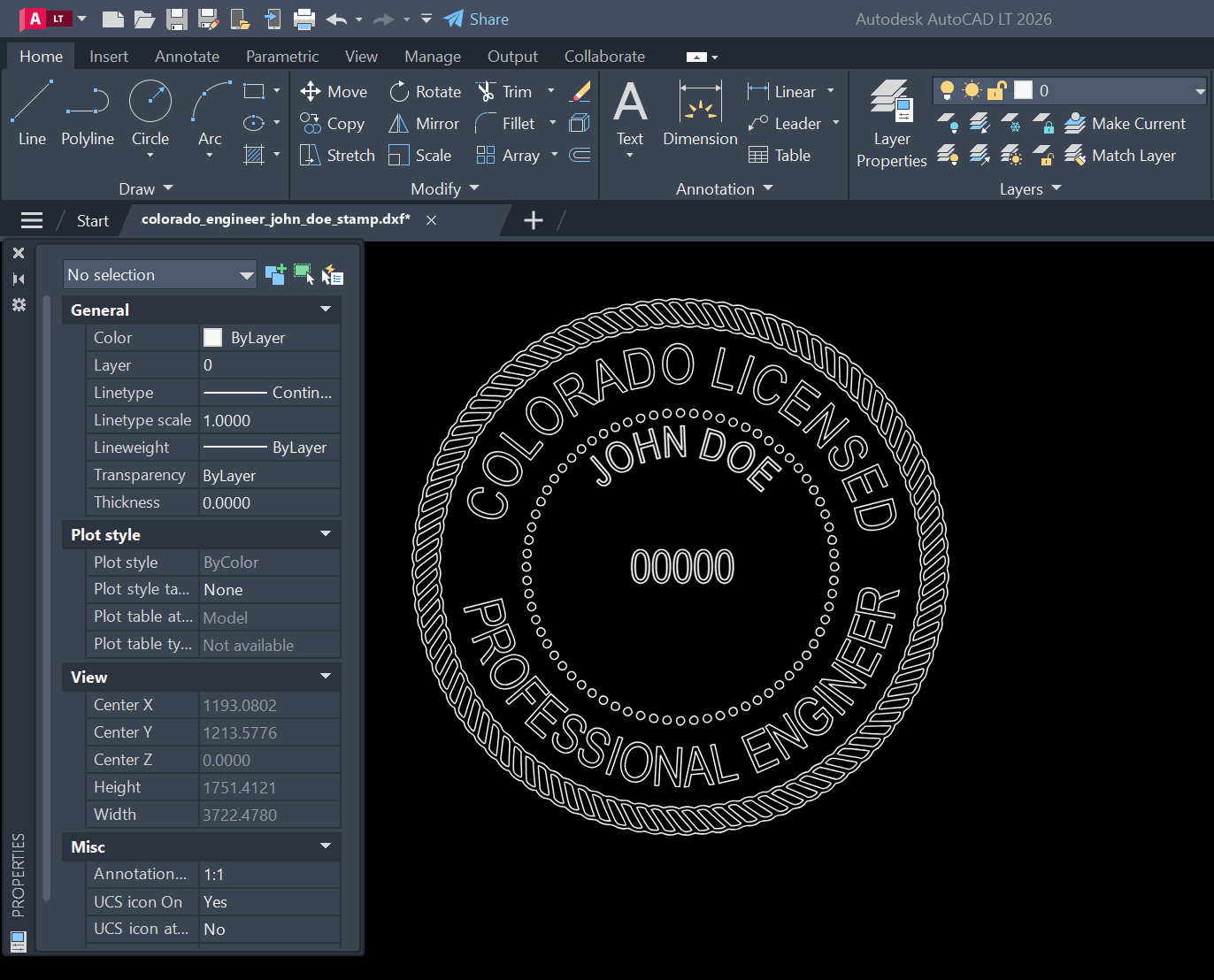Screen dimensions: 1214x980
Task: Click the Save icon in title bar
Action: [177, 19]
